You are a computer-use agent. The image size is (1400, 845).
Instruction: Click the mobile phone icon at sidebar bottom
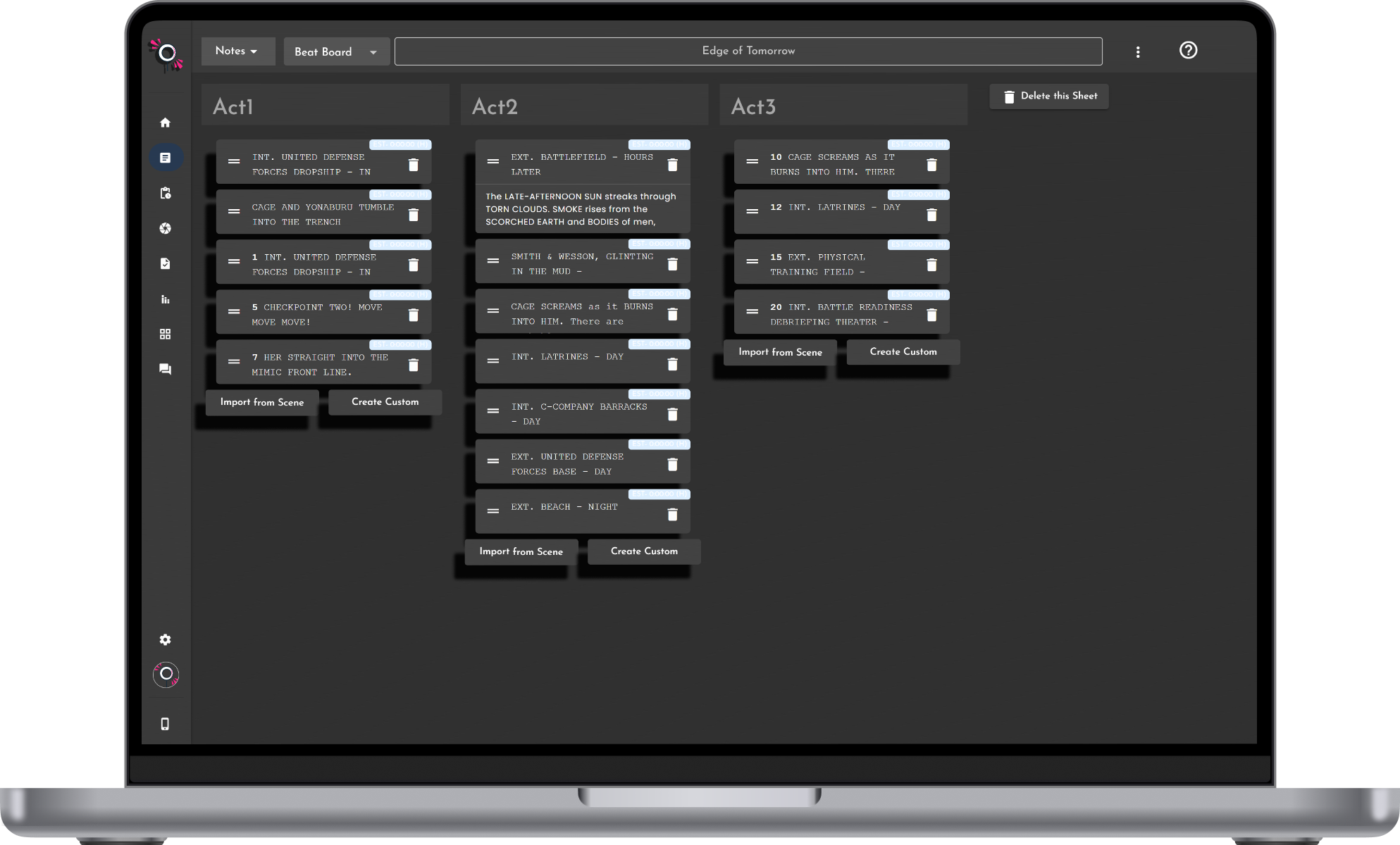165,724
